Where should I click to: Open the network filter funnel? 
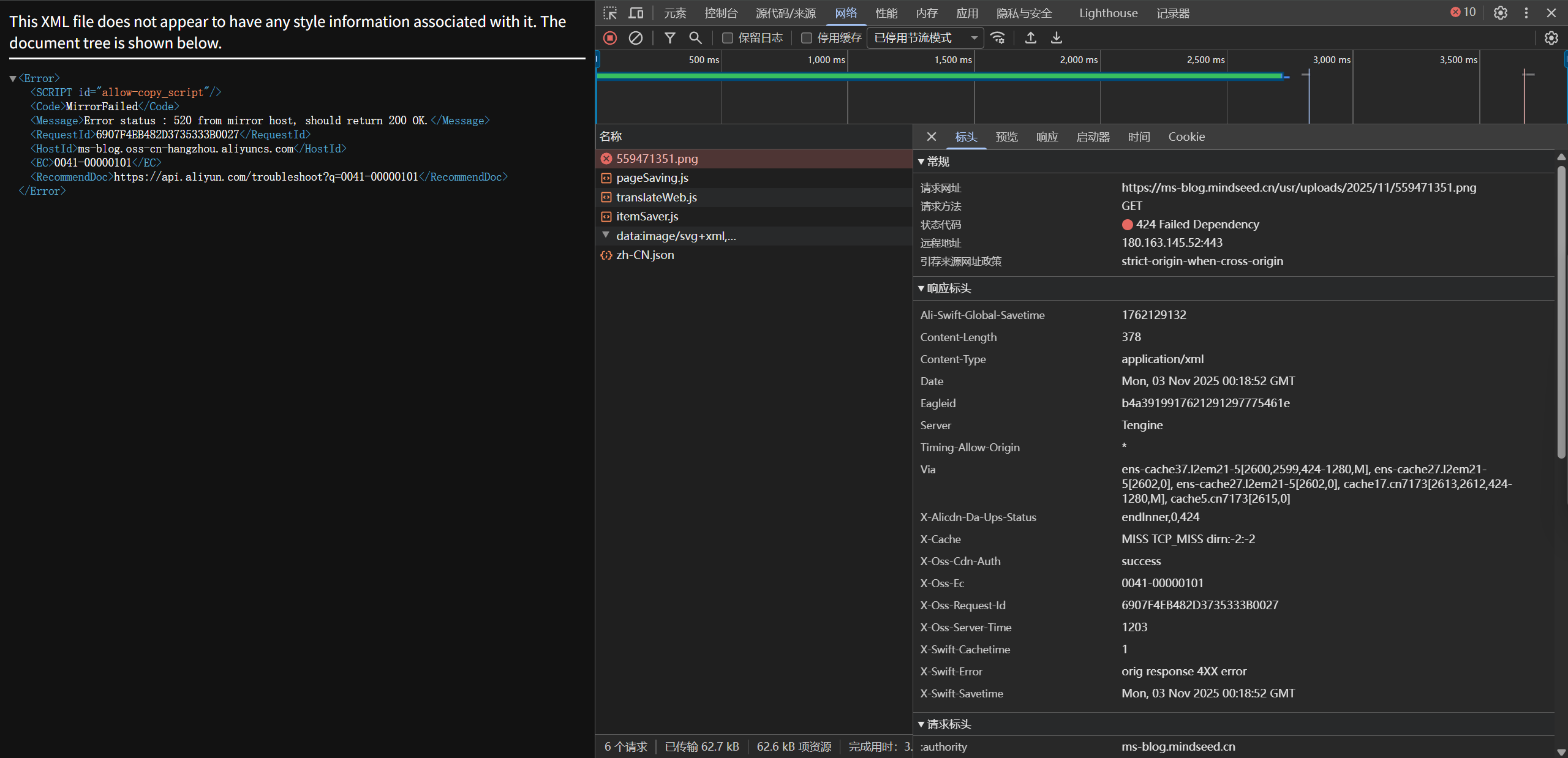(x=670, y=38)
